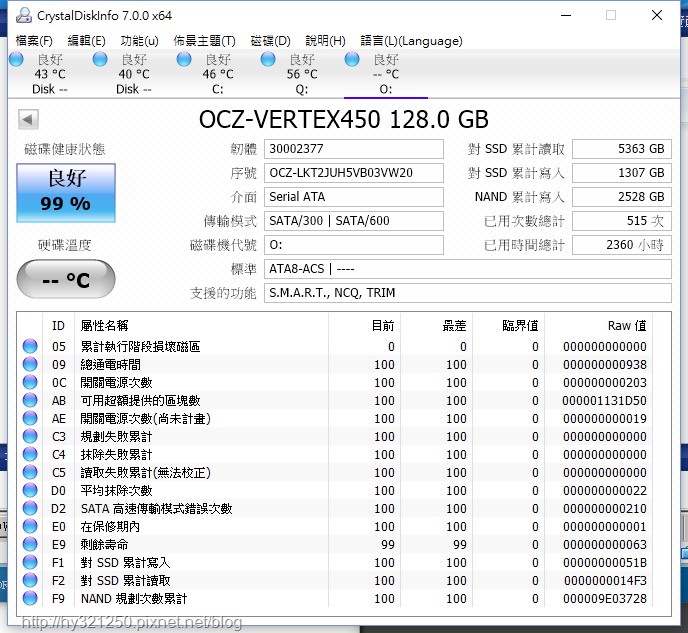Click status circle of attribute D0 row
The image size is (688, 633).
pos(30,490)
